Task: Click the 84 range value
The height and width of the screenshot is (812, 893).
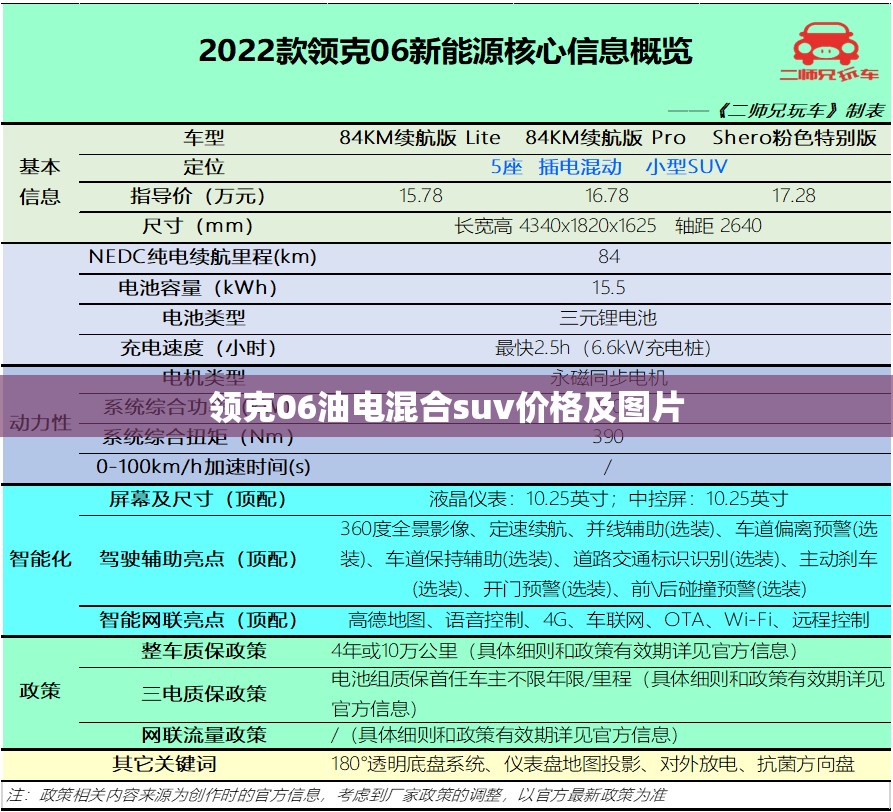Action: tap(609, 257)
